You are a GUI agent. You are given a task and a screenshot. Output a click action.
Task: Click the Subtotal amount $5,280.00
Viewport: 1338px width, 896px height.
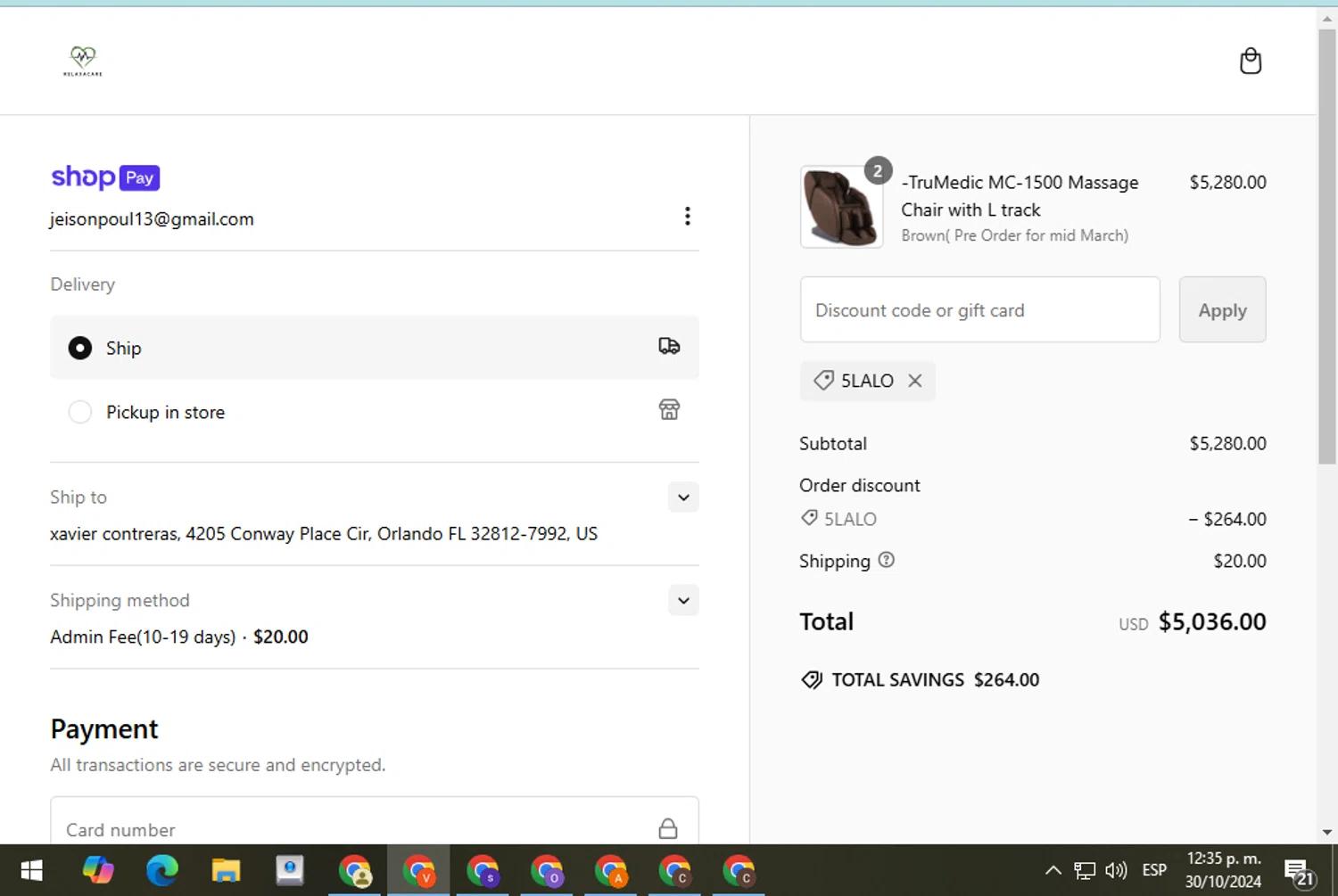[1227, 443]
